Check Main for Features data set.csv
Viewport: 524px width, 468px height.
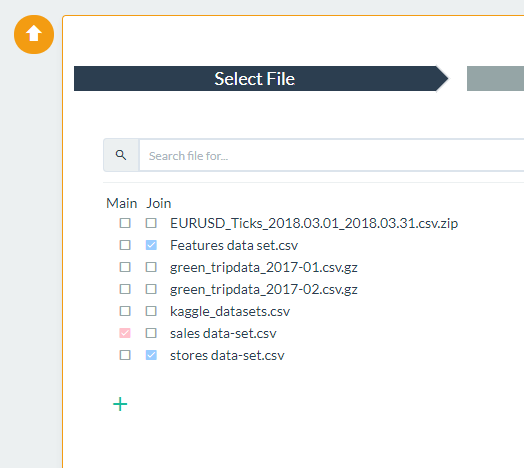click(x=125, y=245)
